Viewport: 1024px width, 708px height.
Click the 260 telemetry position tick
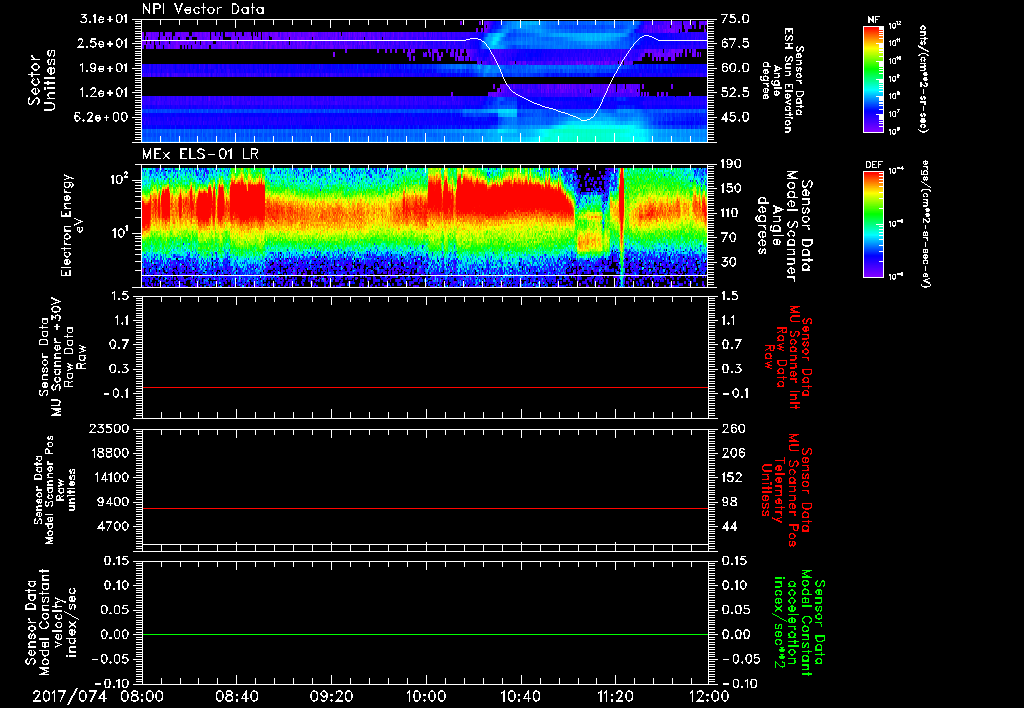732,429
